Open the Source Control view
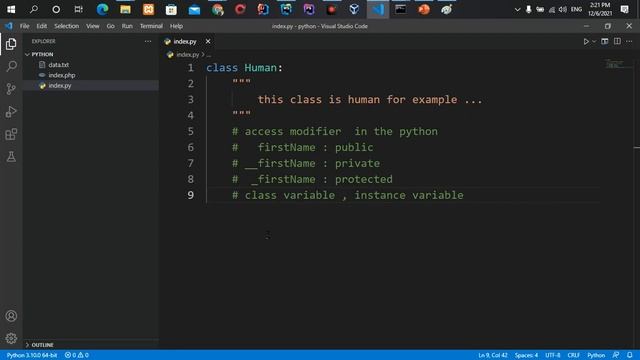This screenshot has width=640, height=360. pyautogui.click(x=11, y=89)
